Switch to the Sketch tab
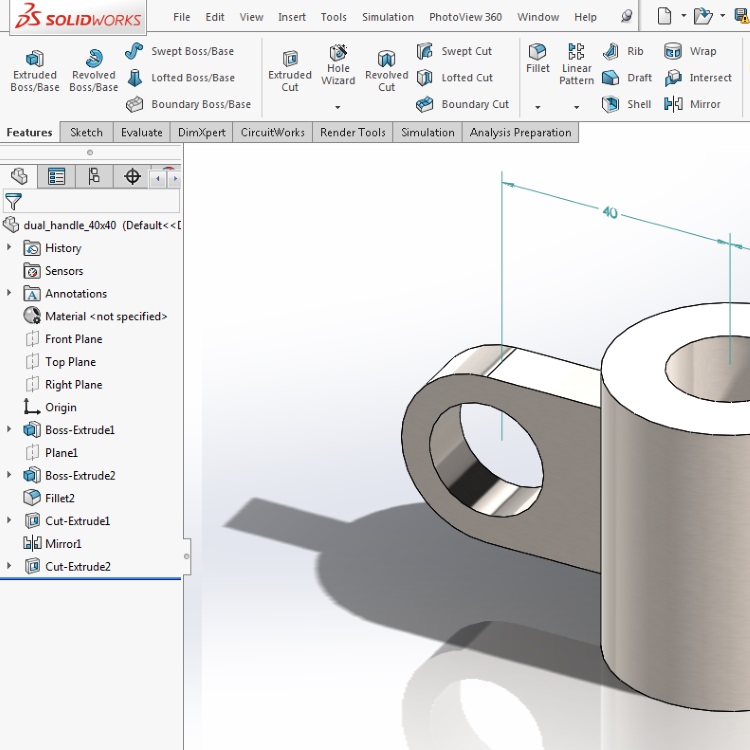This screenshot has width=750, height=750. click(x=86, y=132)
